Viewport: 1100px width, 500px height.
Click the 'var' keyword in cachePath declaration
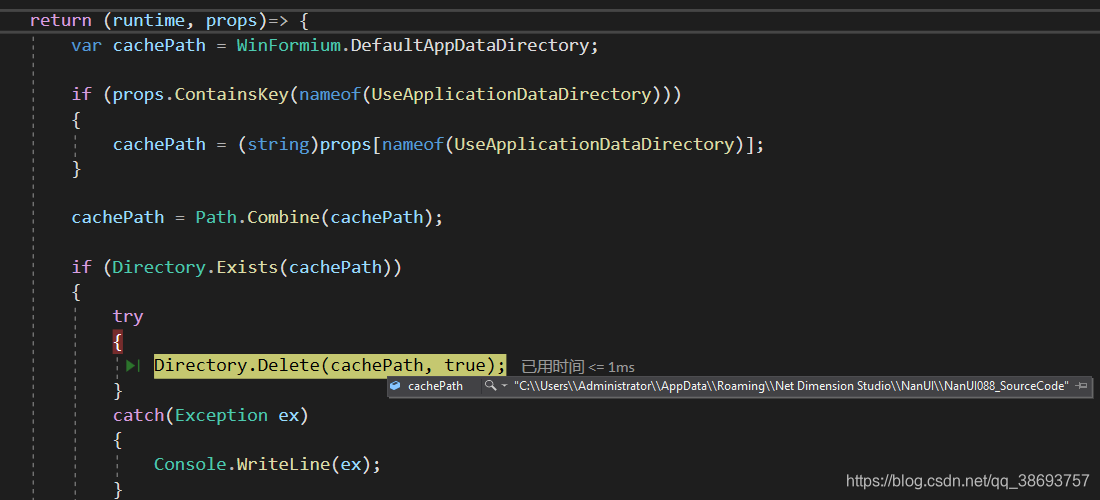tap(86, 46)
